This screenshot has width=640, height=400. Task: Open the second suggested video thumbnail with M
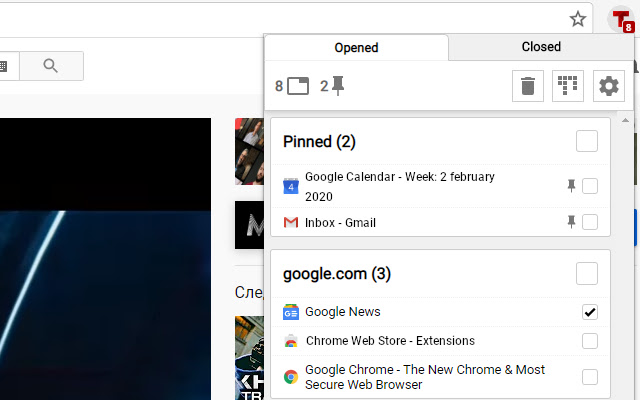249,225
